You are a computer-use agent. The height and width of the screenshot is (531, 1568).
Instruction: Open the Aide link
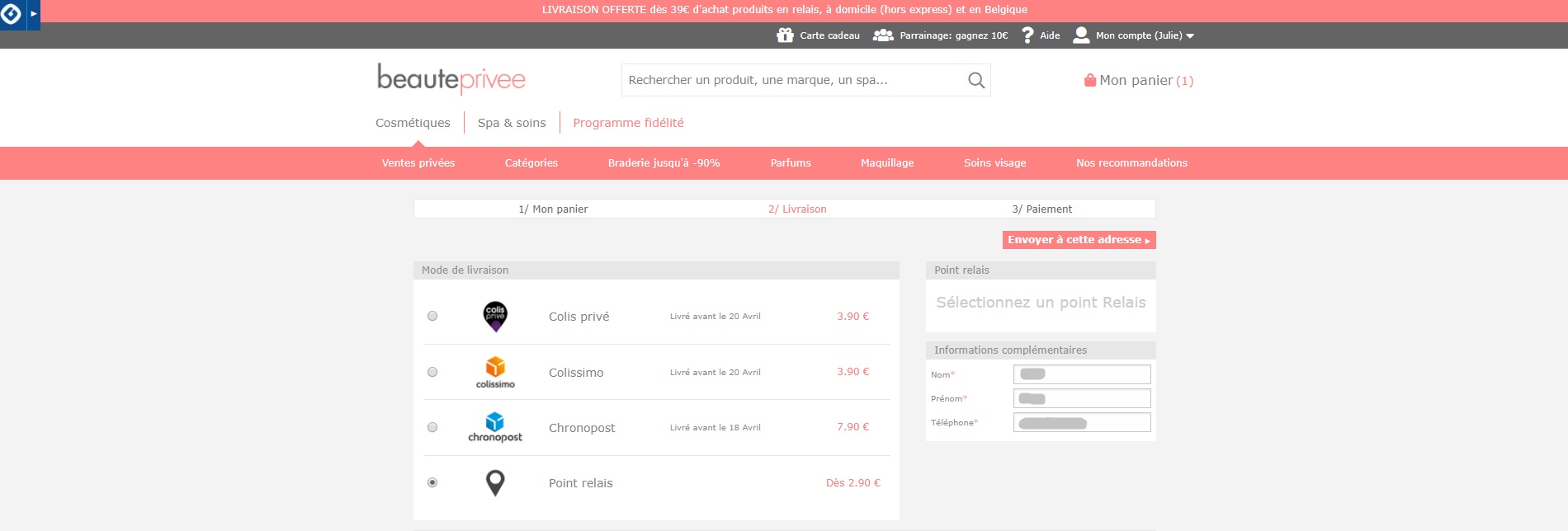click(x=1050, y=35)
